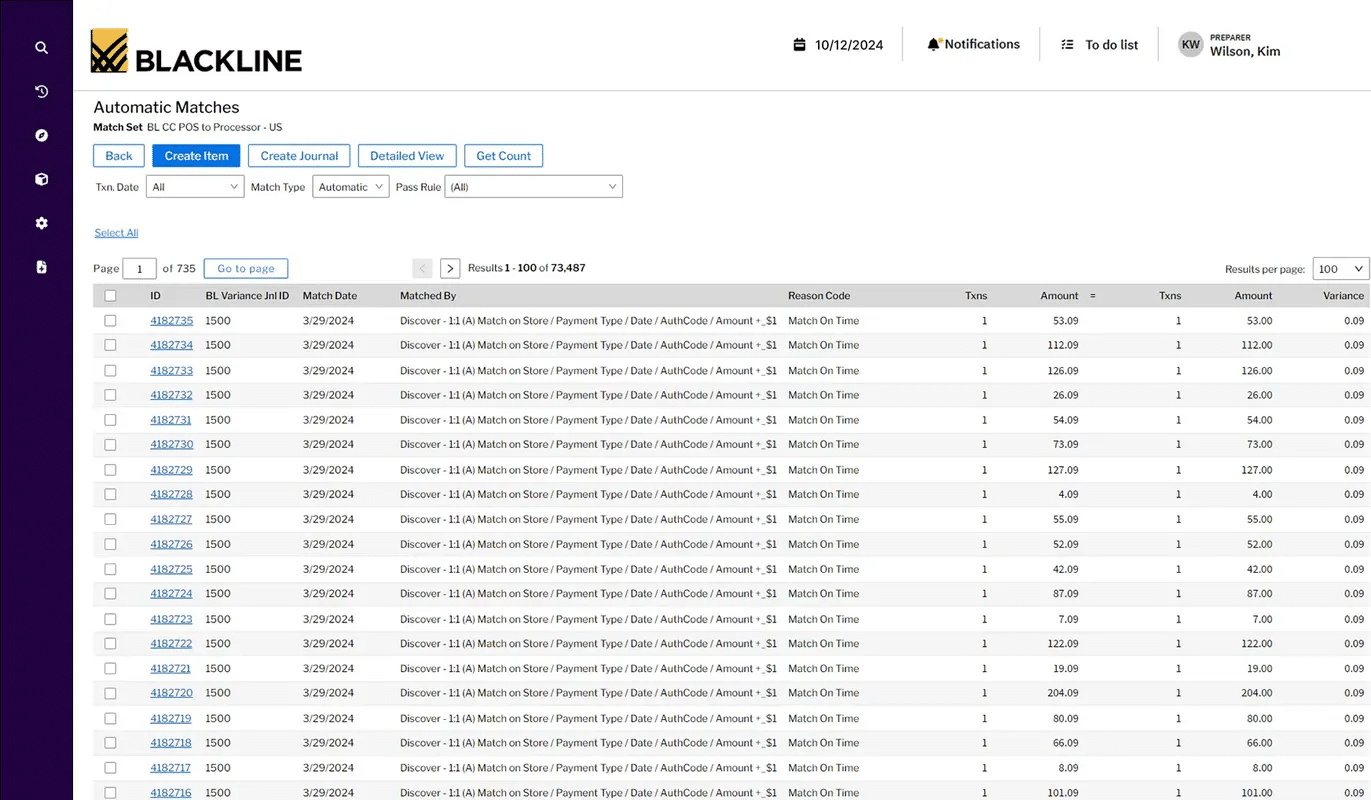Image resolution: width=1371 pixels, height=800 pixels.
Task: Click the page number input field
Action: click(x=139, y=268)
